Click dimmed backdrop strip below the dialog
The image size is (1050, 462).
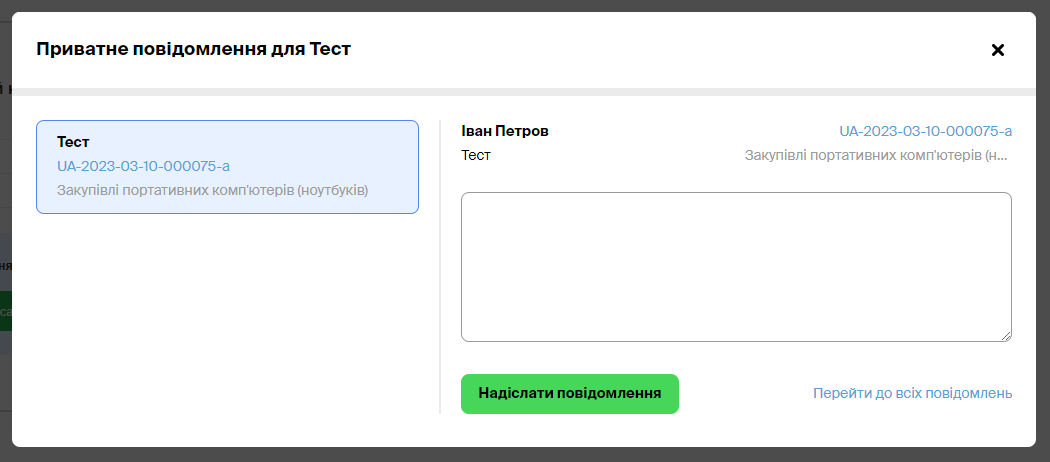tap(525, 455)
